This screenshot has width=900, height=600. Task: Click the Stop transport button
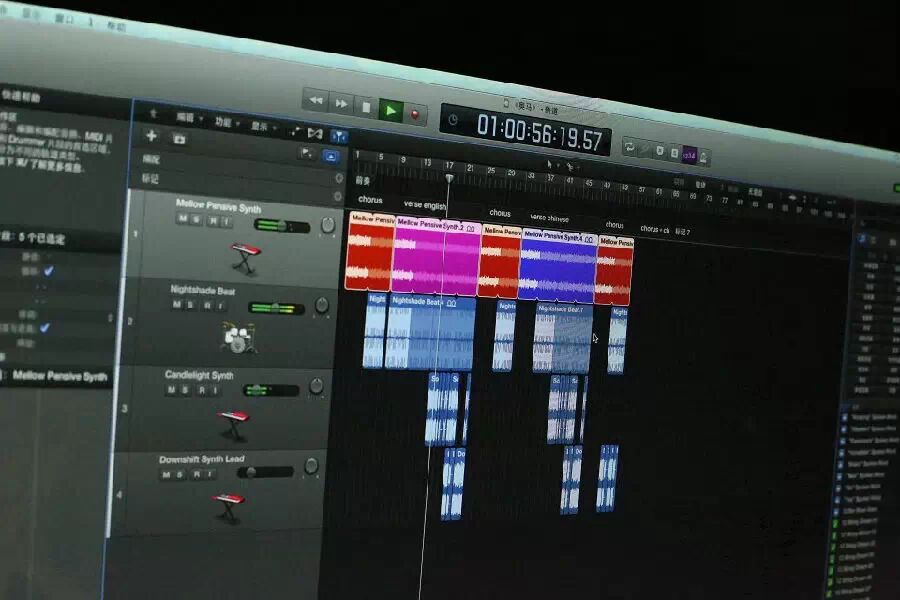click(x=366, y=107)
